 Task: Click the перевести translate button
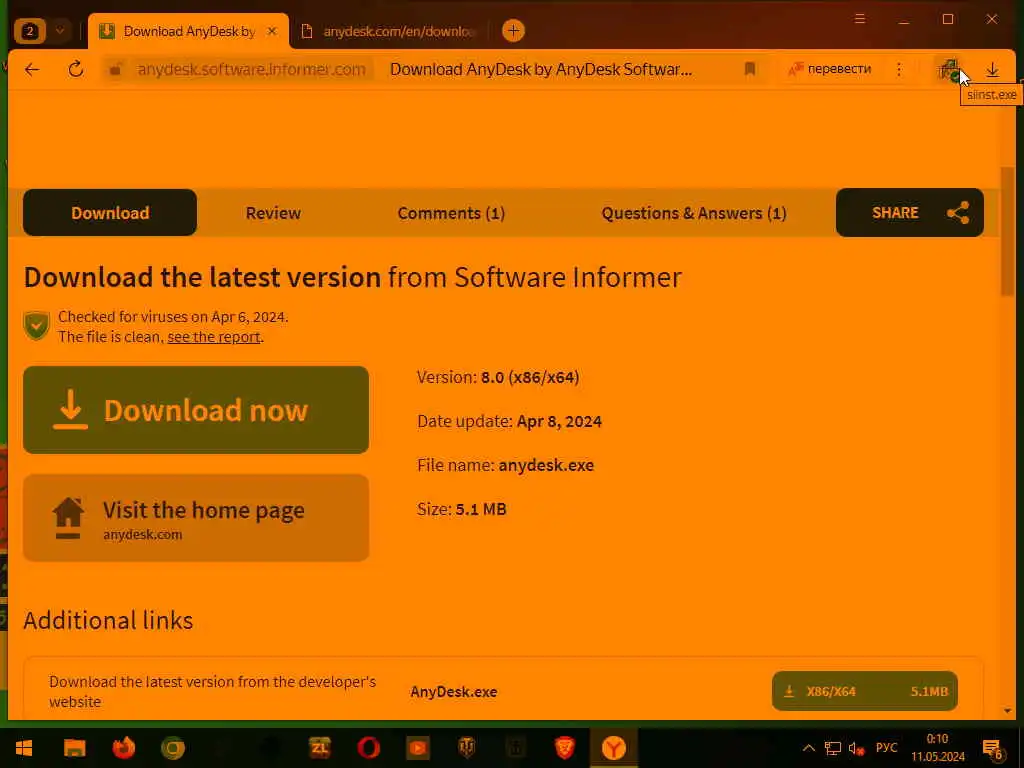[829, 69]
